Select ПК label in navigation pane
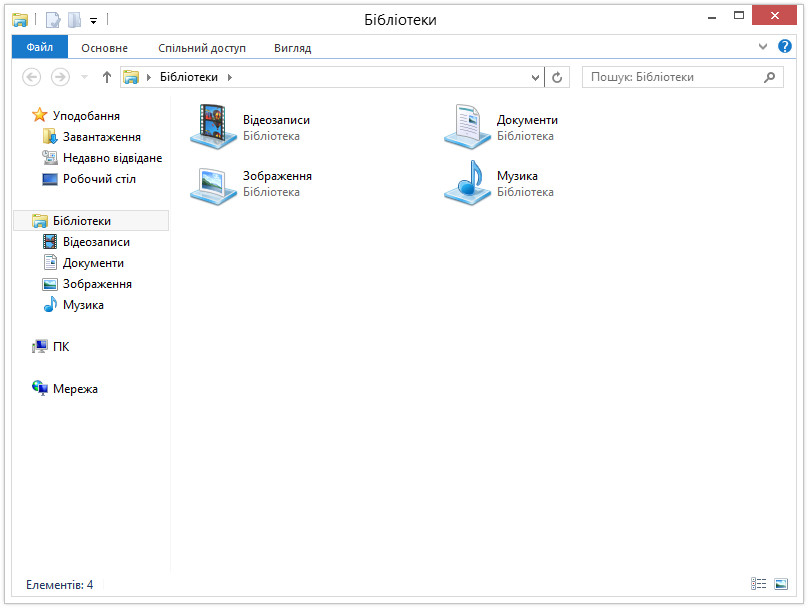Image resolution: width=808 pixels, height=608 pixels. 61,347
